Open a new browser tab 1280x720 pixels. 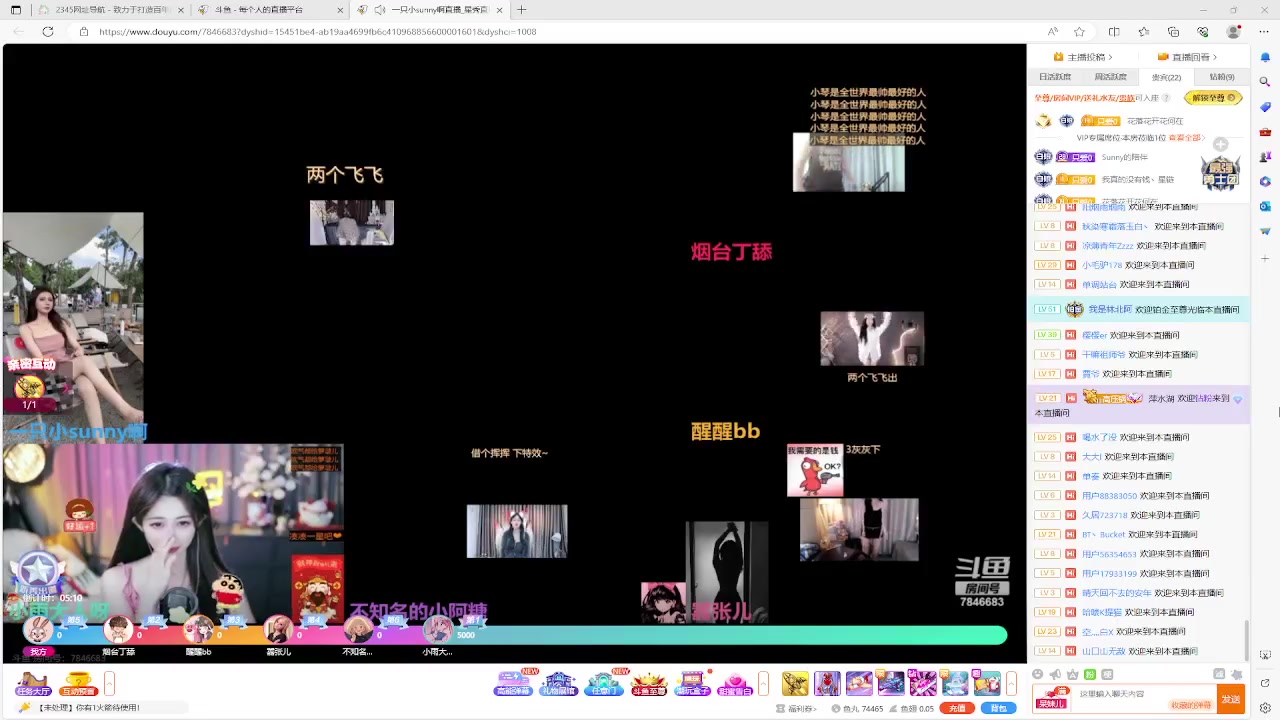pos(521,10)
